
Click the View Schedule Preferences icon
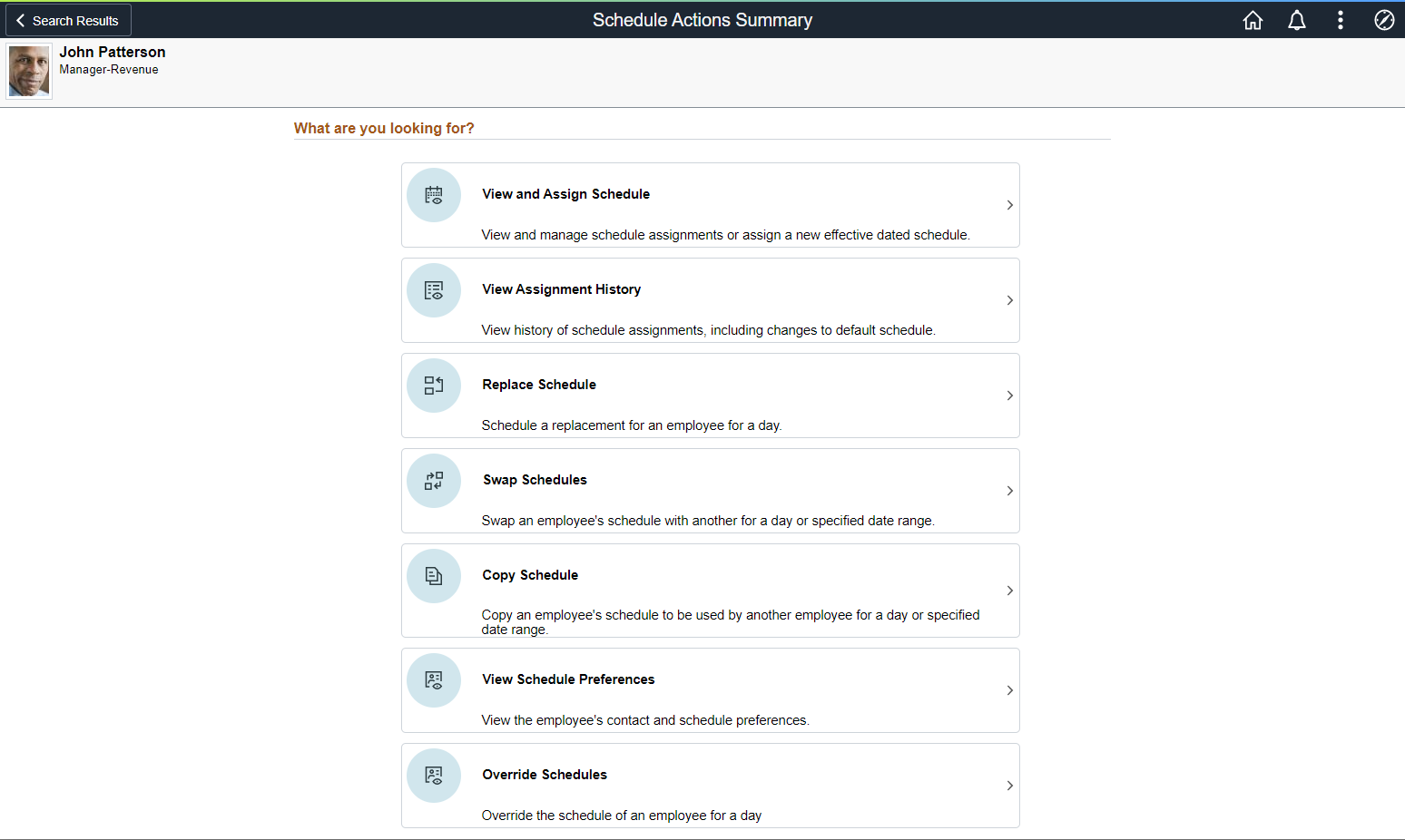click(434, 680)
